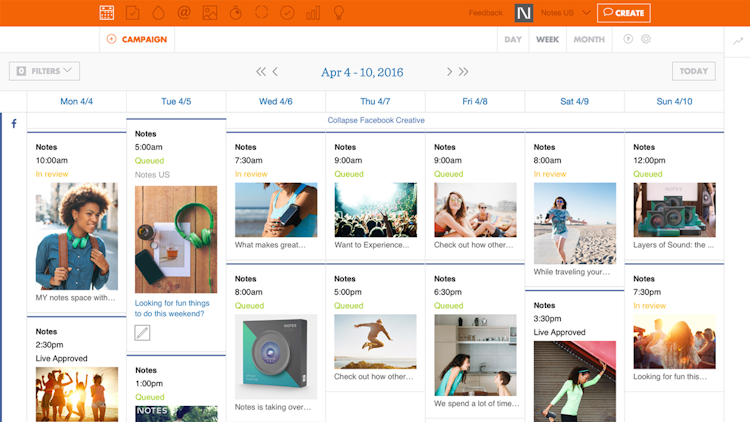
Task: Select the Mon 4/4 column header
Action: click(77, 101)
